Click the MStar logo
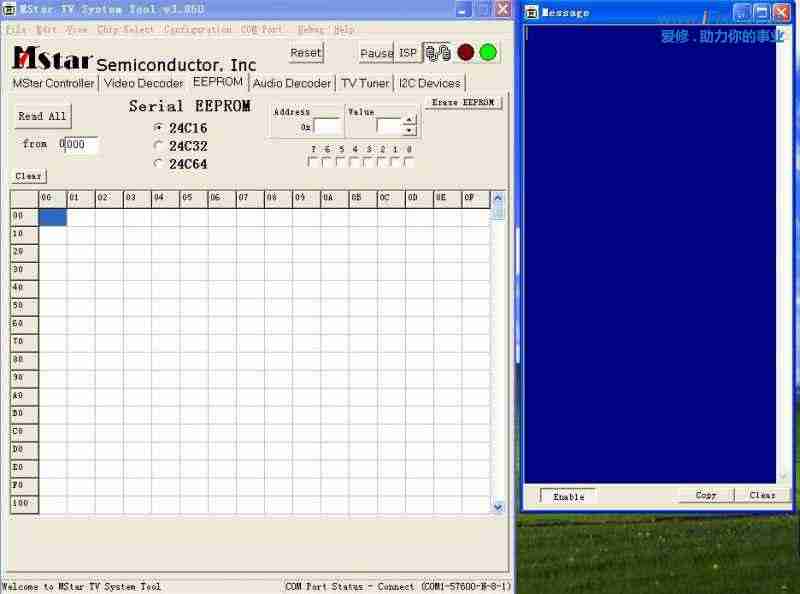Image resolution: width=800 pixels, height=594 pixels. (52, 60)
